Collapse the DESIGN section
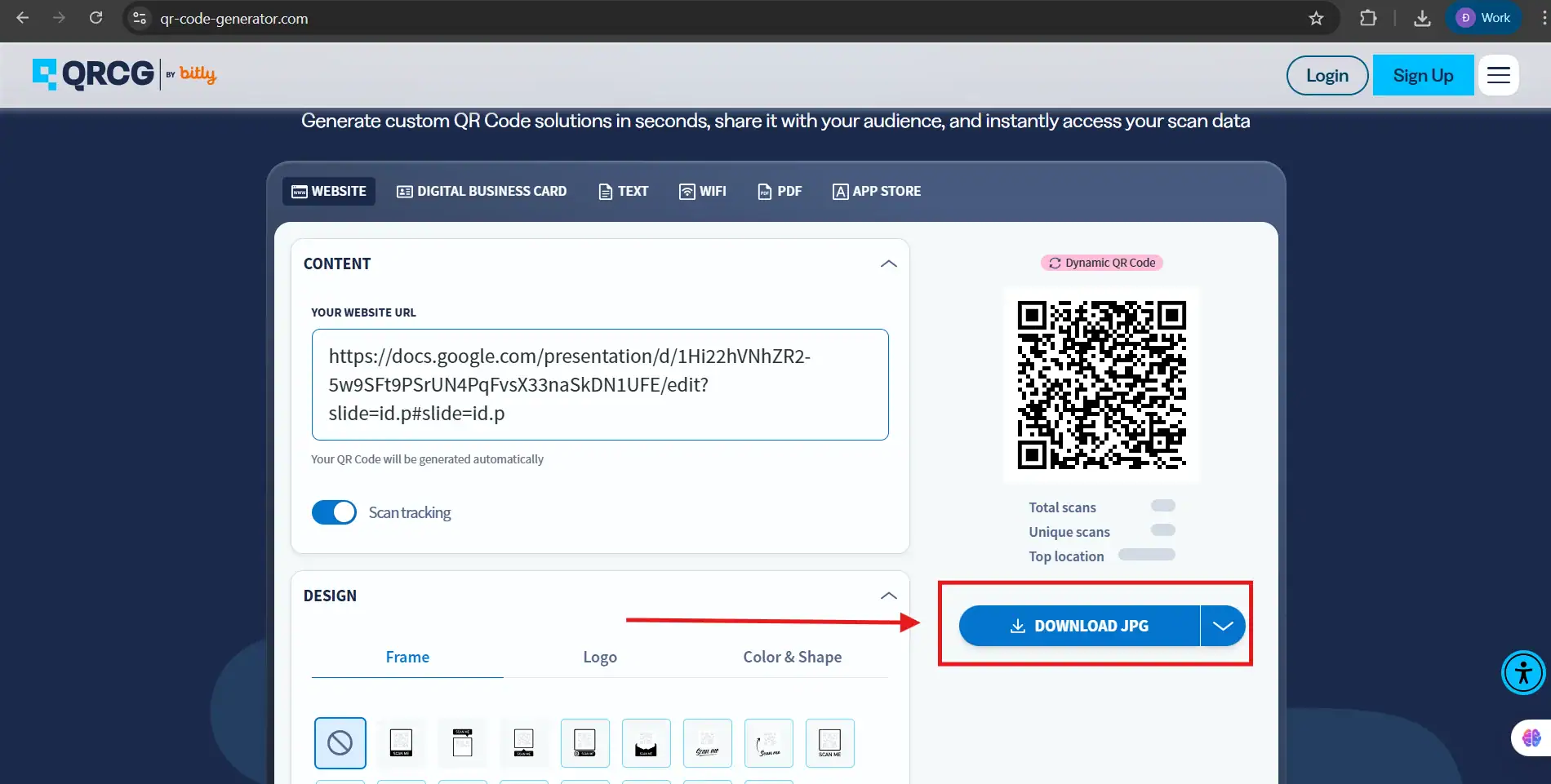Viewport: 1551px width, 784px height. click(x=888, y=596)
